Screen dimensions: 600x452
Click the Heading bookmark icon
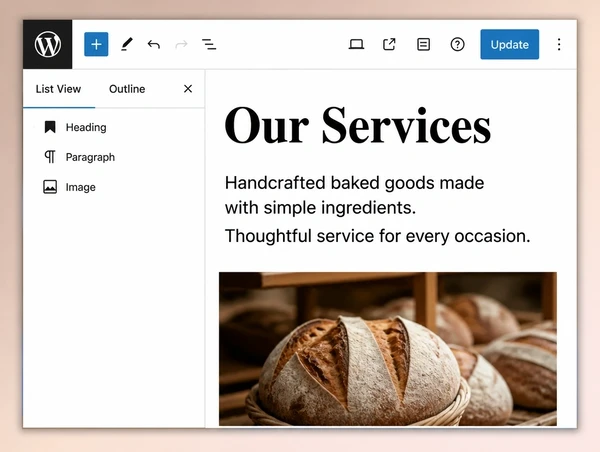[50, 127]
